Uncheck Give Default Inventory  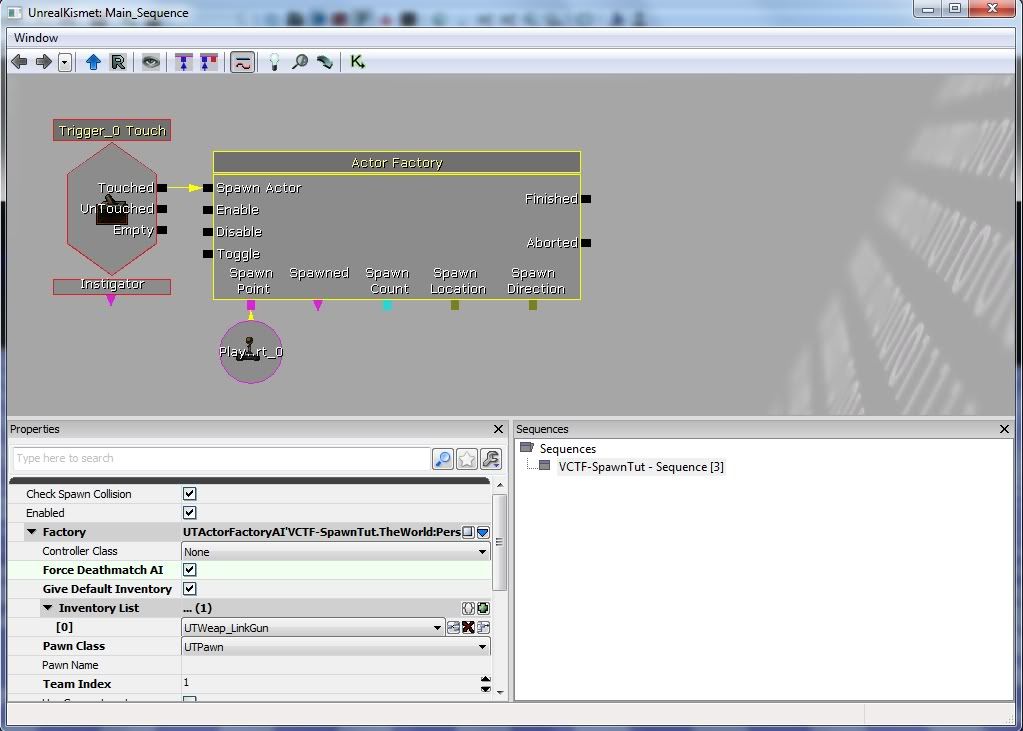(x=190, y=589)
